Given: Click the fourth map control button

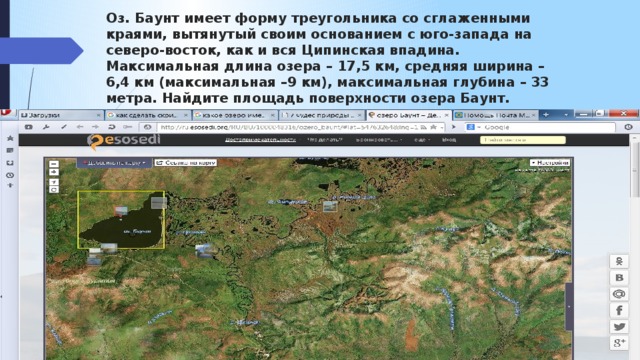Looking at the screenshot, I should (x=54, y=190).
